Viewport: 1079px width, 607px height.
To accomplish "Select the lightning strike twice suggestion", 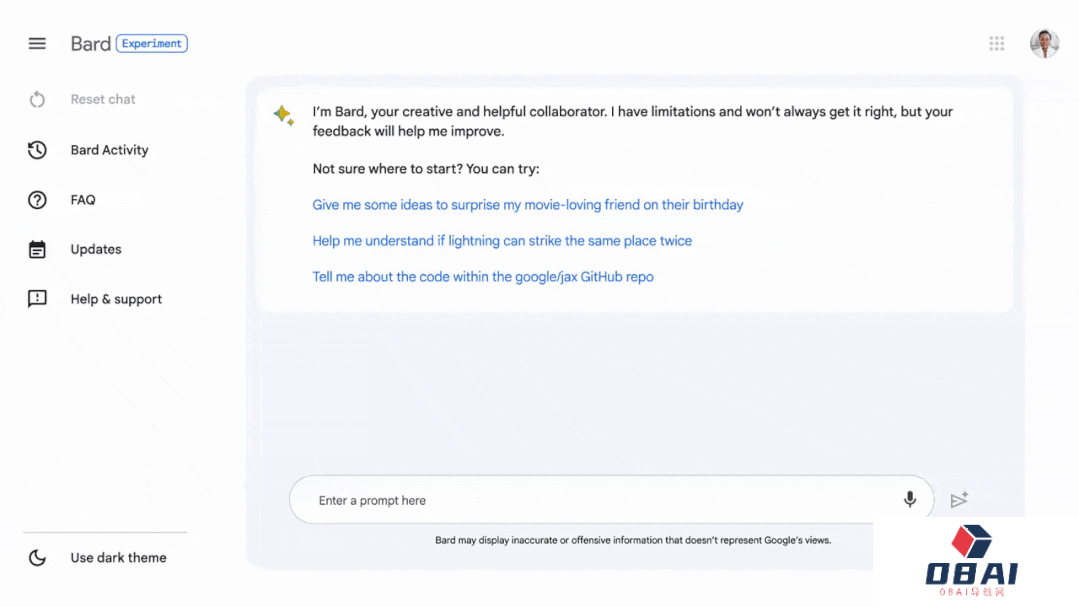I will [x=502, y=241].
